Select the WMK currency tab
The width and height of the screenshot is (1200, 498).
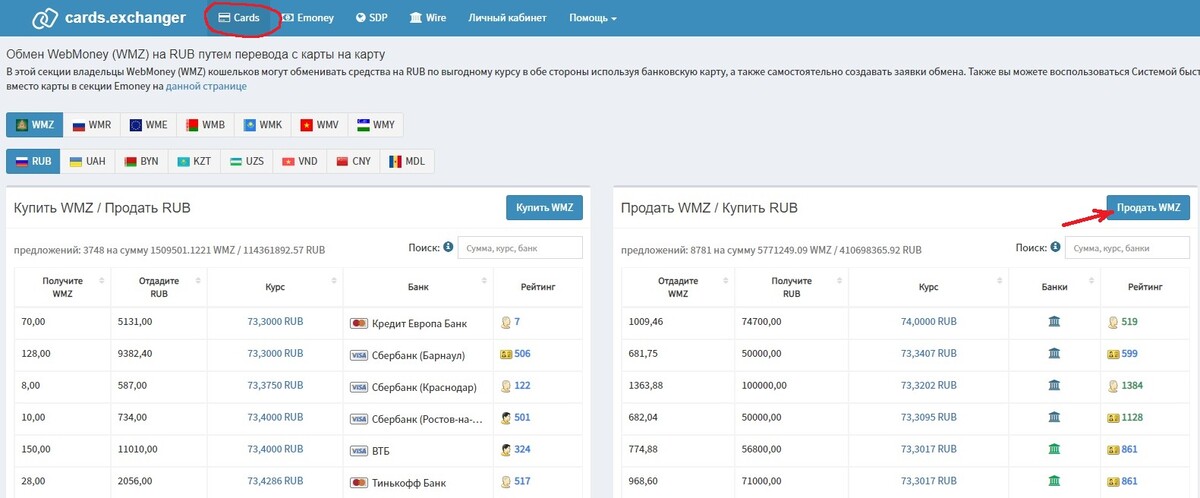(262, 126)
